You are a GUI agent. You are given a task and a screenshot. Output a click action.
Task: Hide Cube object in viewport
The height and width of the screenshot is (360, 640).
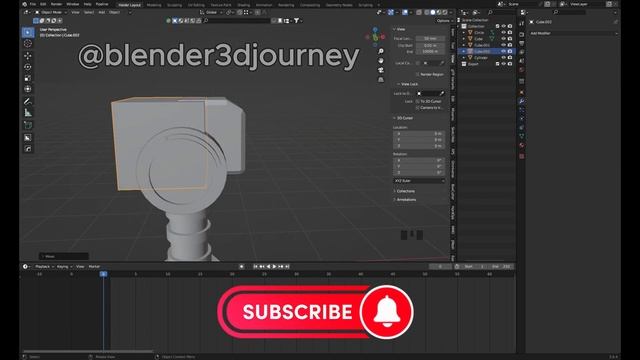pyautogui.click(x=503, y=39)
